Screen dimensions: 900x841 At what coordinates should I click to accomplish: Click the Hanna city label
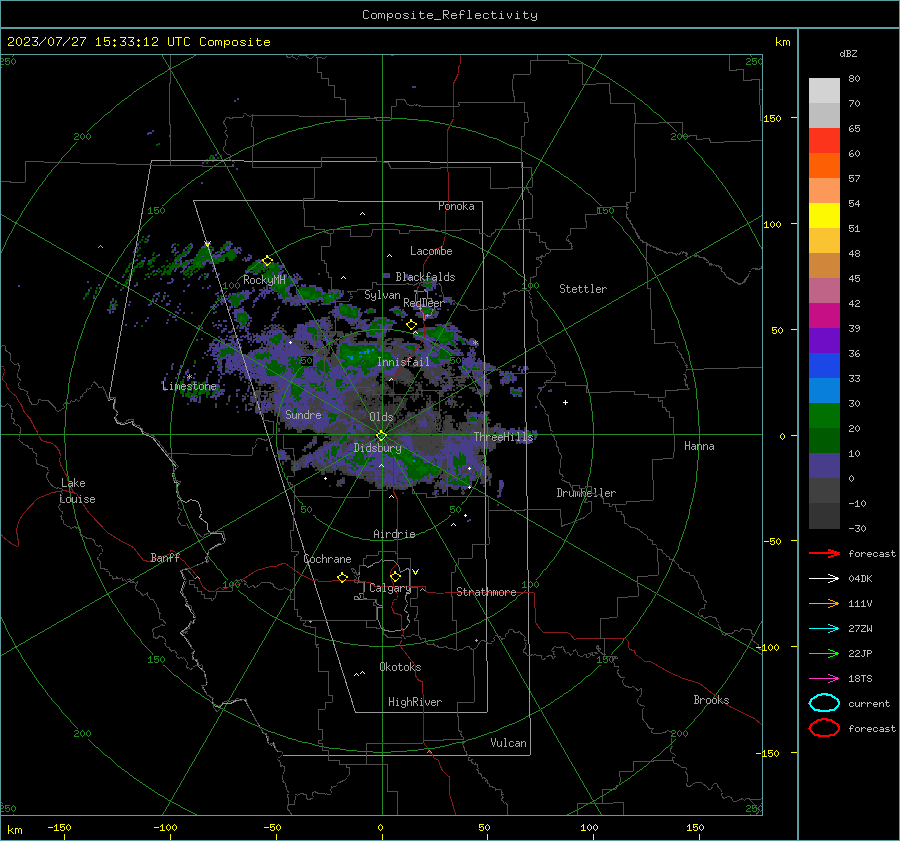(699, 446)
